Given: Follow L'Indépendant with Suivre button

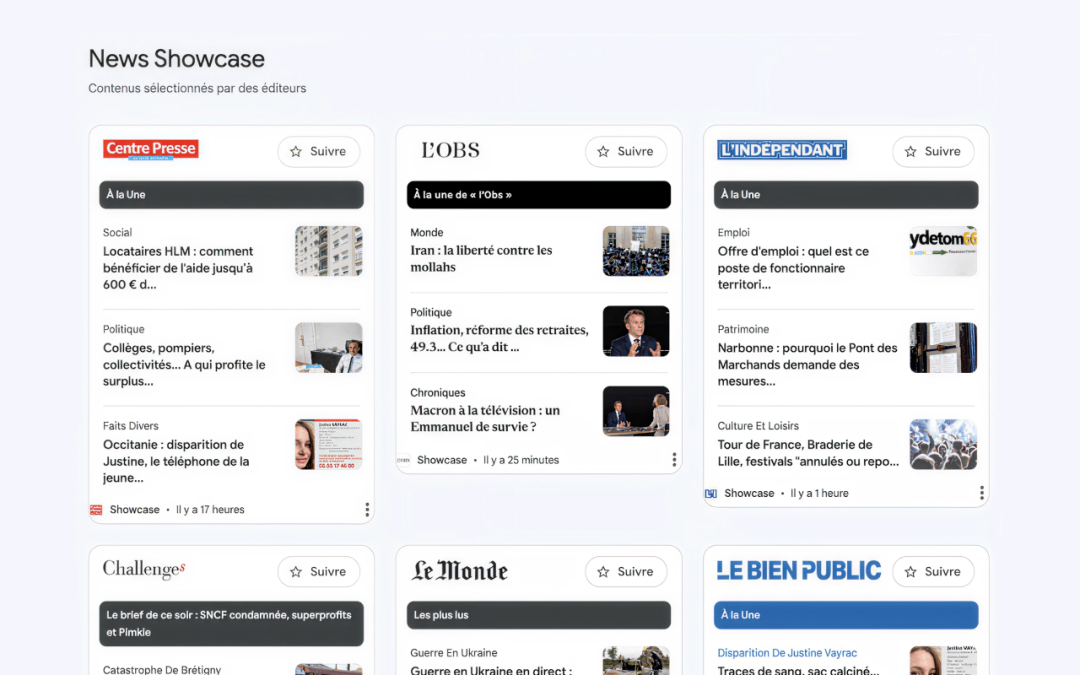Looking at the screenshot, I should point(933,152).
